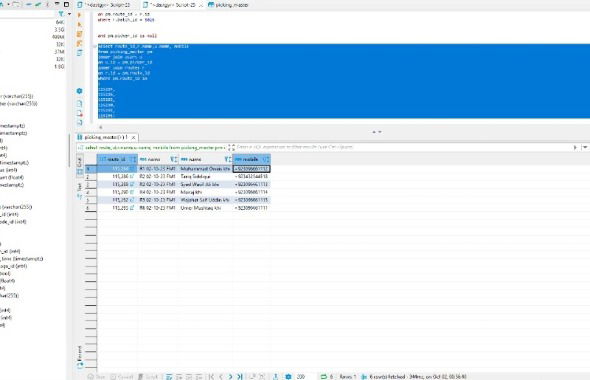
Task: Open navigator view menu arrow beside funnel
Action: (69, 14)
